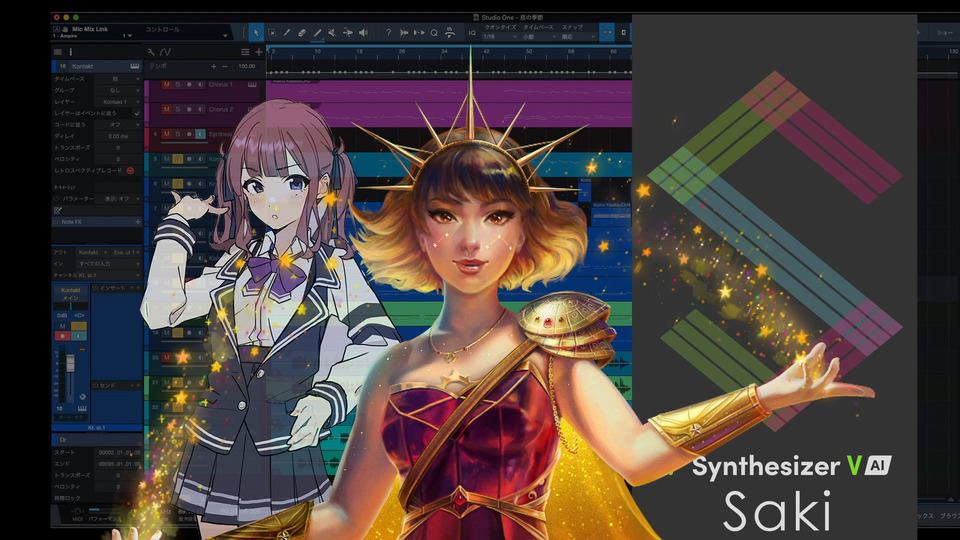Solo the Chorus 1 track
This screenshot has width=960, height=540.
pyautogui.click(x=178, y=84)
